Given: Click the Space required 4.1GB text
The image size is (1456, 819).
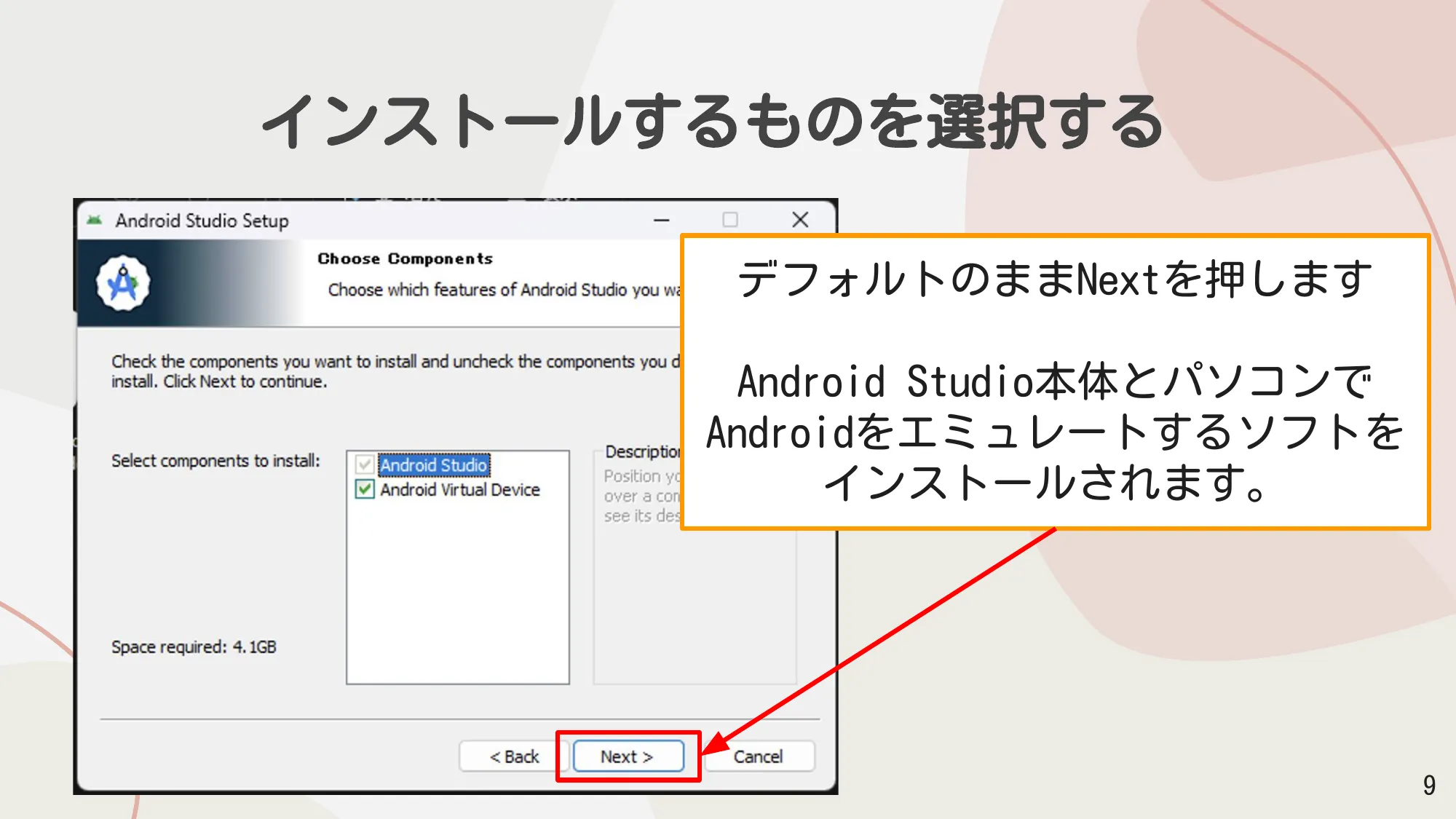Looking at the screenshot, I should (194, 646).
